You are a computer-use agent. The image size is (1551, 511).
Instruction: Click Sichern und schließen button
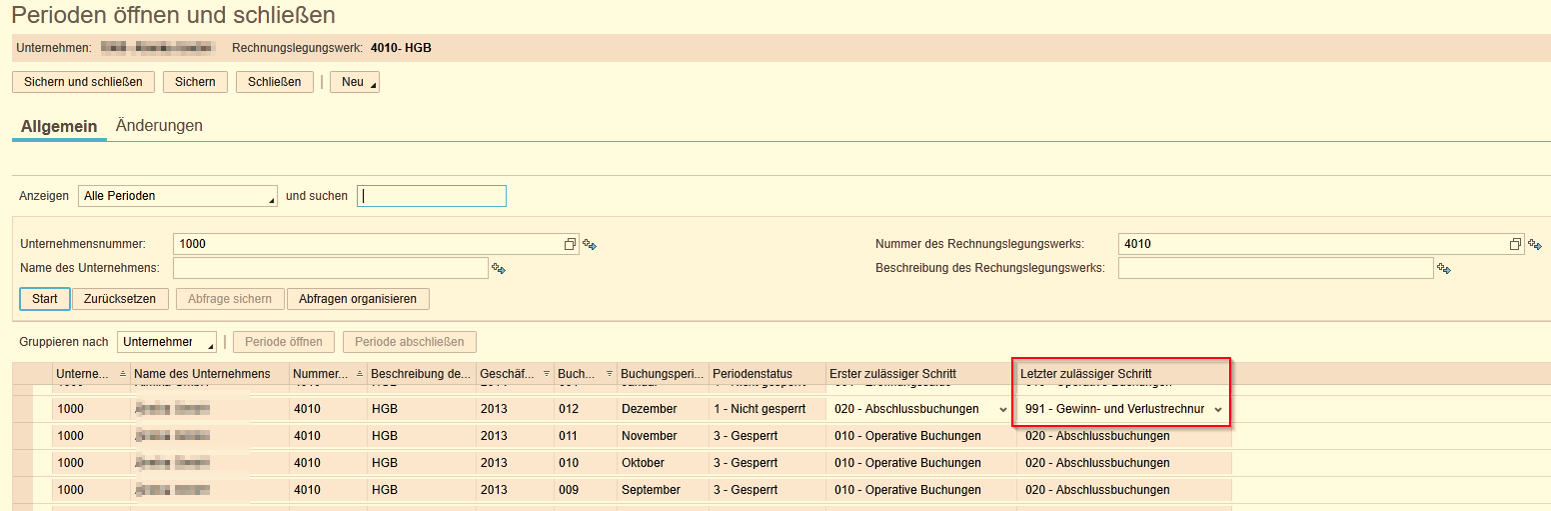pos(83,82)
